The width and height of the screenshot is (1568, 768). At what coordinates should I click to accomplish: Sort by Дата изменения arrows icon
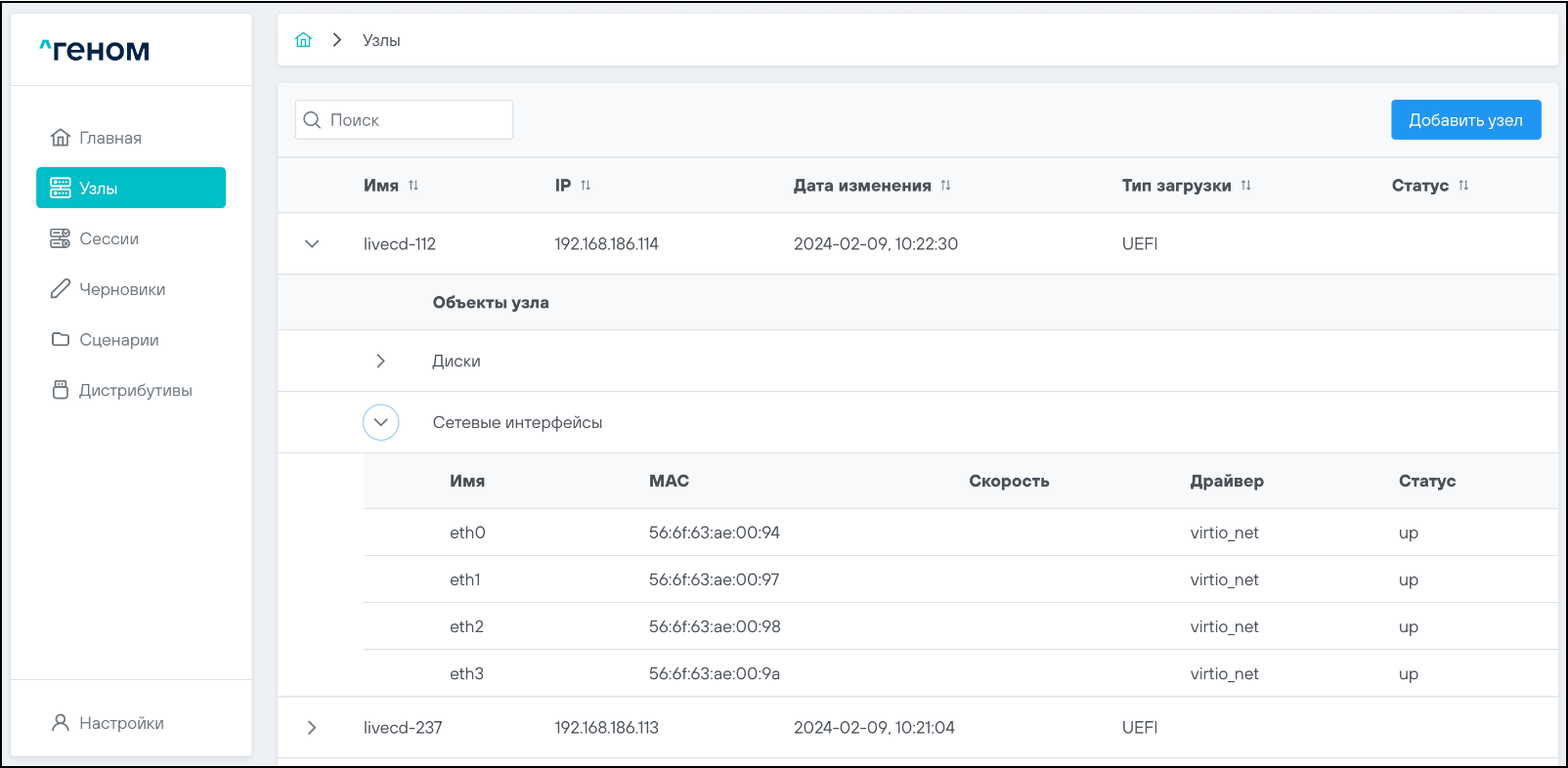pos(945,186)
